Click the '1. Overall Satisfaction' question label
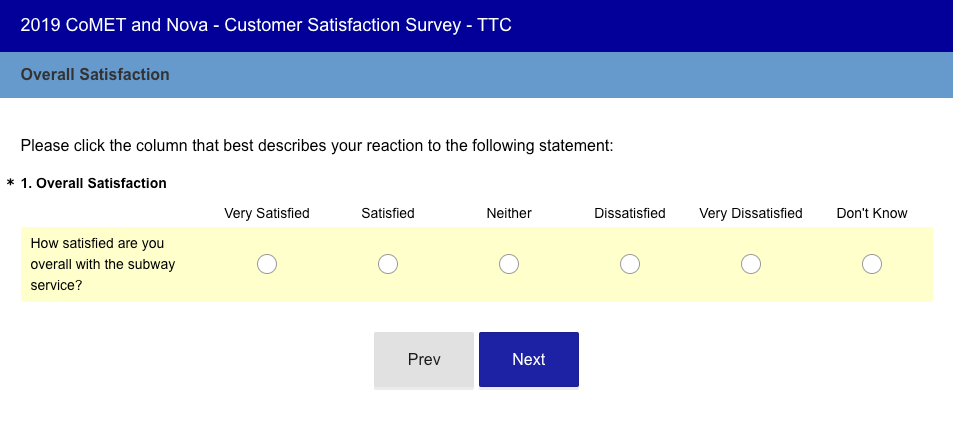Image resolution: width=953 pixels, height=439 pixels. click(94, 183)
